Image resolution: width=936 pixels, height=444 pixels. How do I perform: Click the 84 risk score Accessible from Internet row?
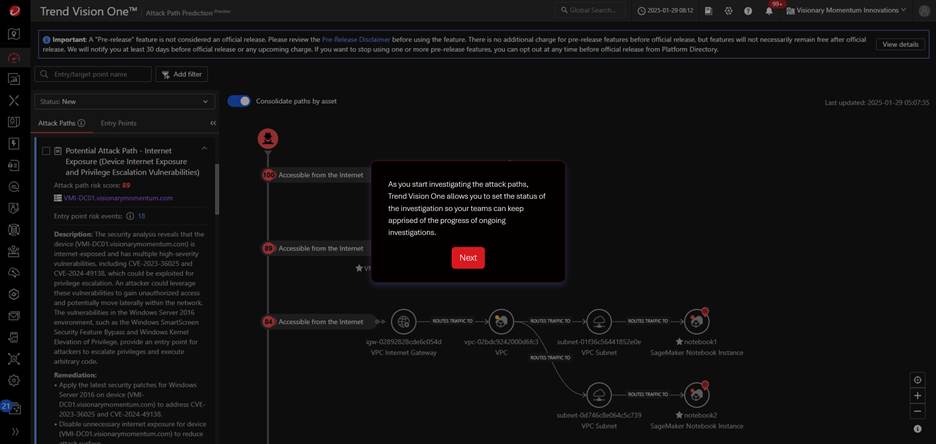[321, 322]
